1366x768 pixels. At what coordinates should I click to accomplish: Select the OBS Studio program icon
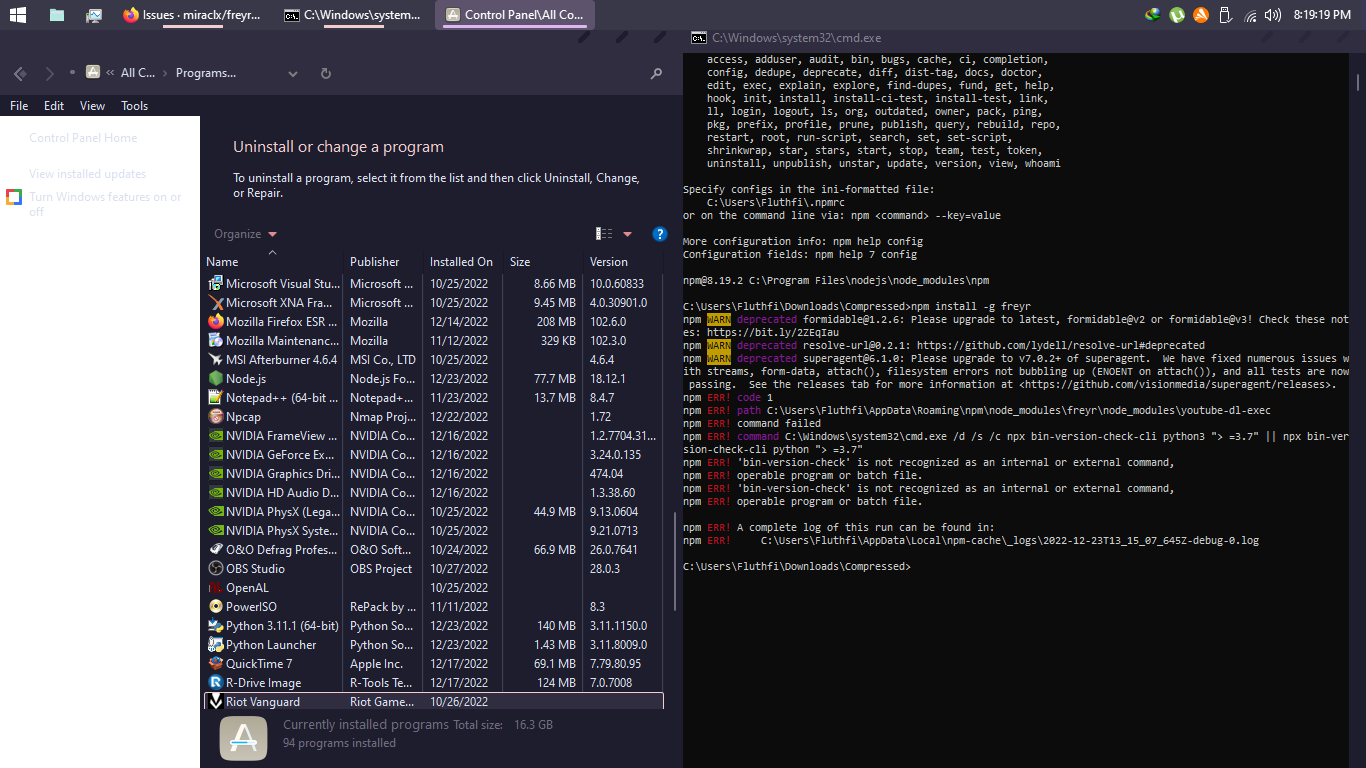click(216, 568)
